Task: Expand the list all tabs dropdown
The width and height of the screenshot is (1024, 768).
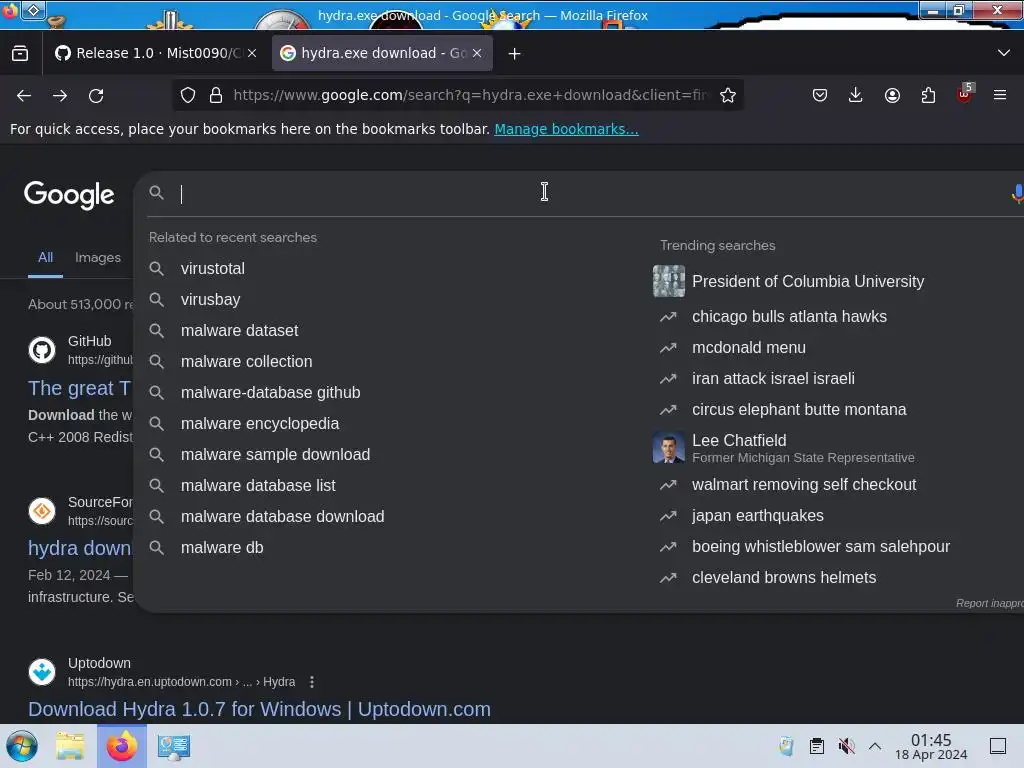Action: pyautogui.click(x=1004, y=53)
